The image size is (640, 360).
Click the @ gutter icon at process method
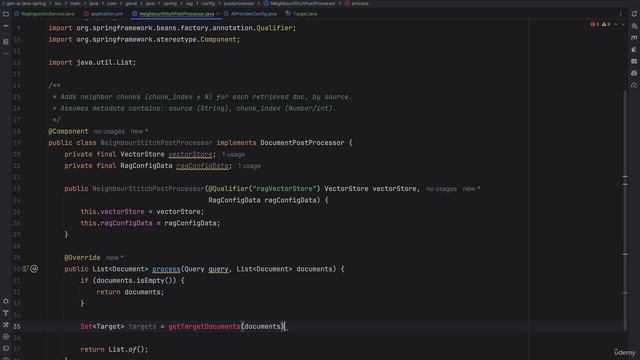(34, 269)
